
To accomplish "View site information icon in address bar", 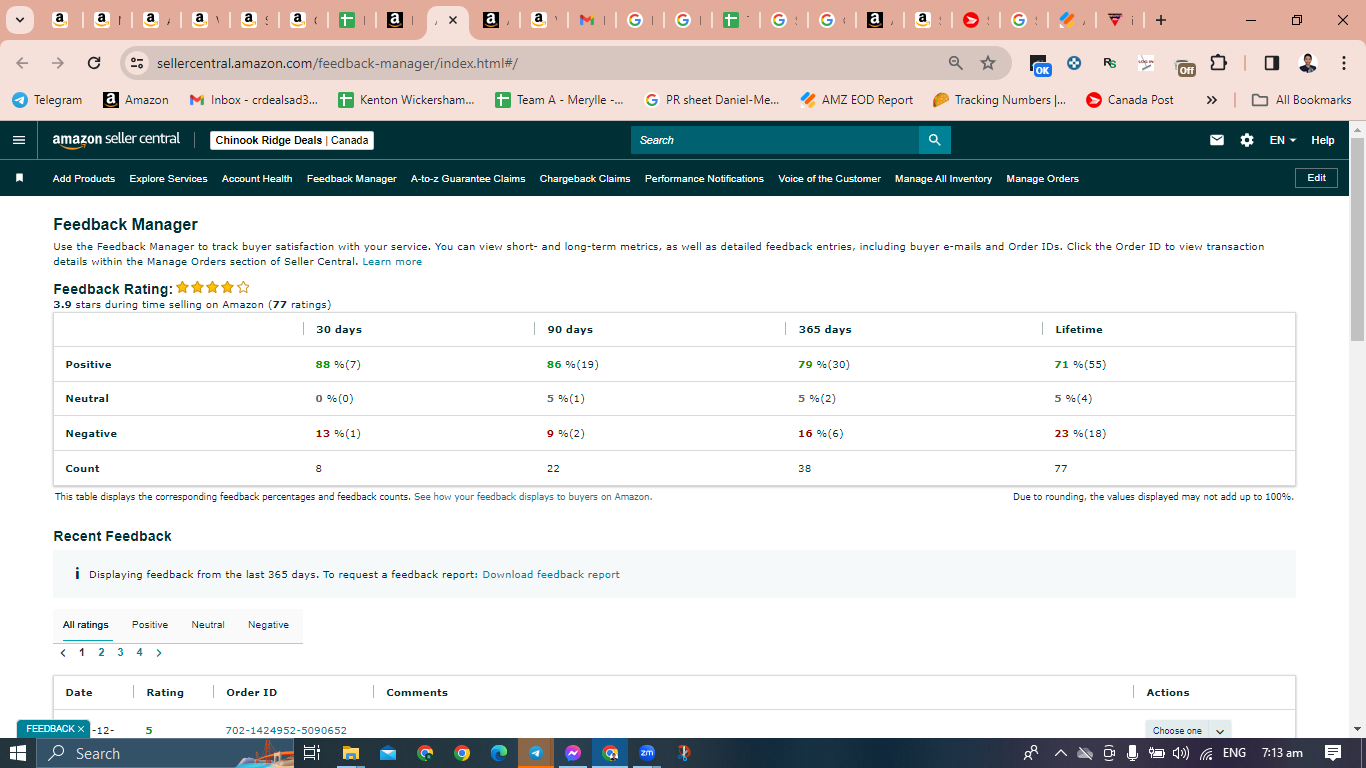I will click(x=138, y=63).
